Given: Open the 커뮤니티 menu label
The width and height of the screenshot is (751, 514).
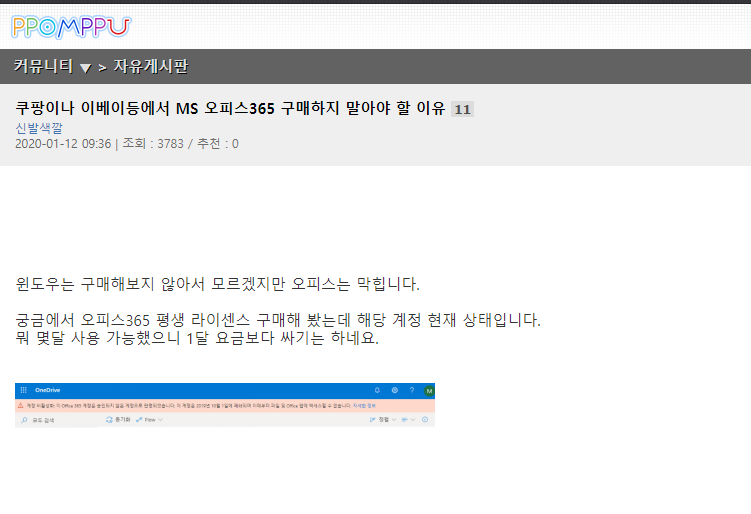Looking at the screenshot, I should click(43, 66).
